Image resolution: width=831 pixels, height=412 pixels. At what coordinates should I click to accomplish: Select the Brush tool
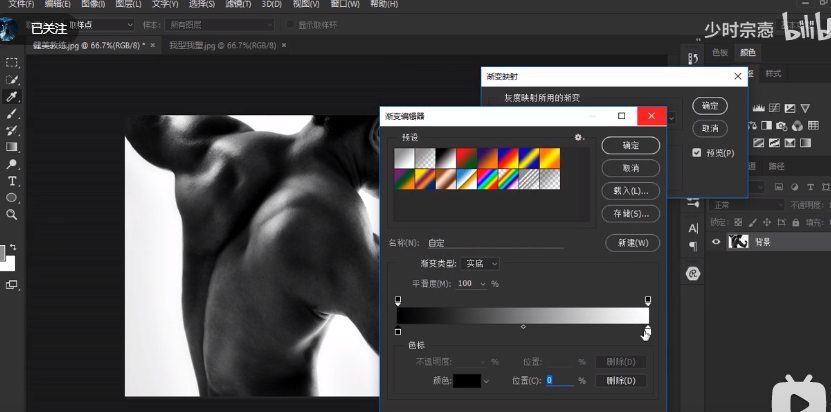12,113
